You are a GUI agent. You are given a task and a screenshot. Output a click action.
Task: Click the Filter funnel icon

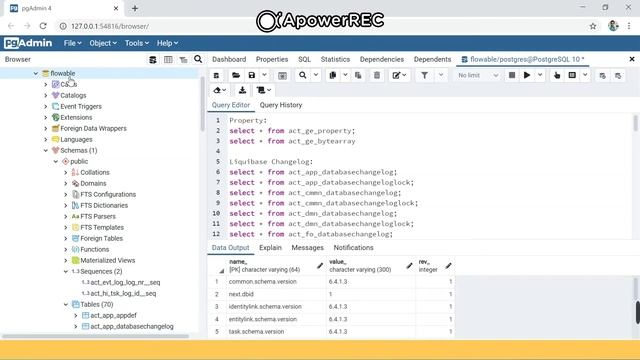(x=424, y=75)
